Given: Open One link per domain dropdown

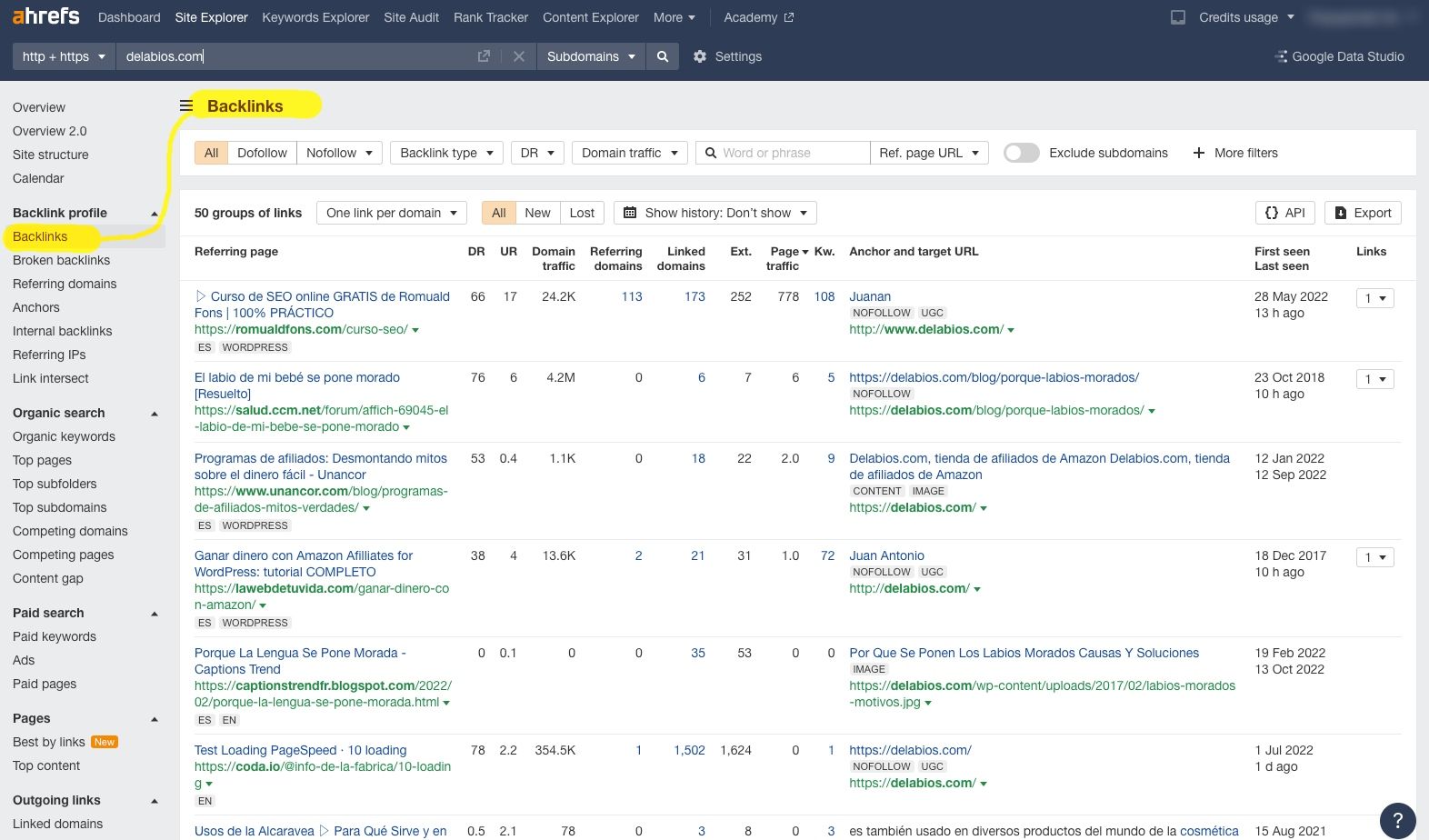Looking at the screenshot, I should [x=392, y=213].
